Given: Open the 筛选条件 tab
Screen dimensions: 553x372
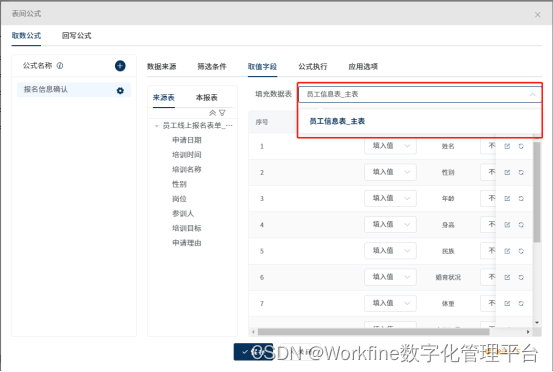Looking at the screenshot, I should click(x=212, y=66).
